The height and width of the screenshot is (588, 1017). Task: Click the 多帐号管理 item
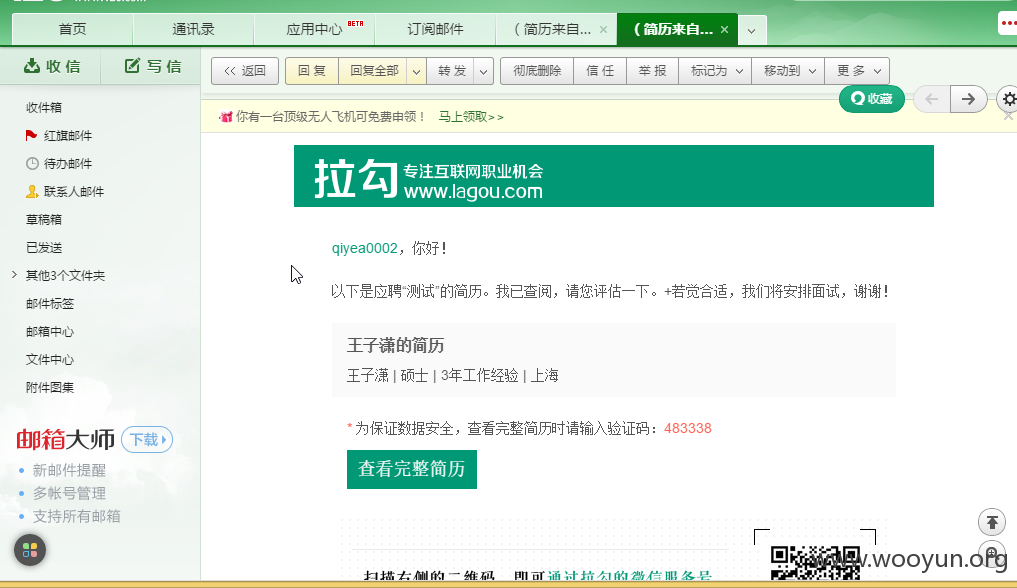(x=69, y=493)
